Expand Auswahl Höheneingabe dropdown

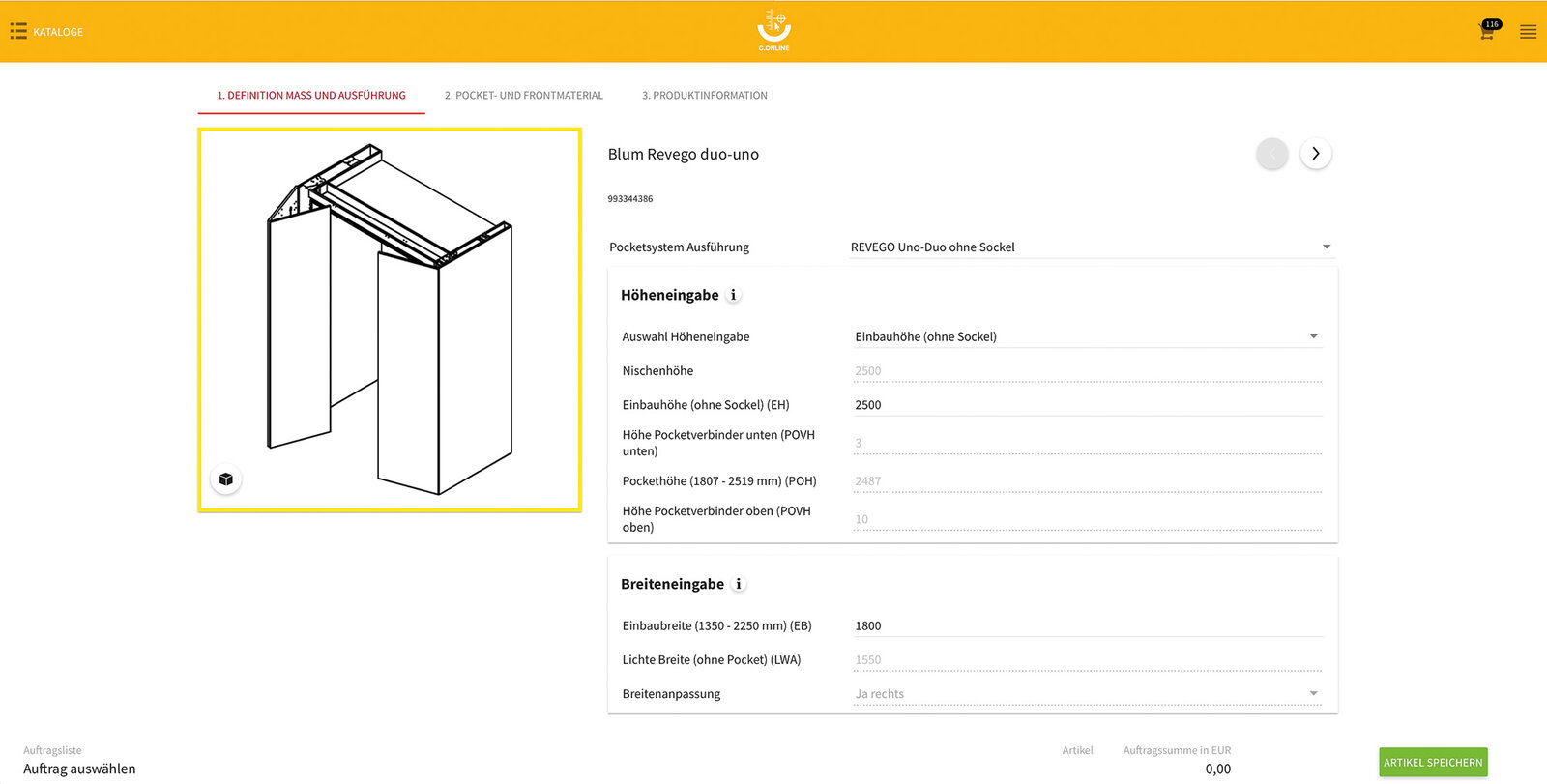tap(1088, 336)
